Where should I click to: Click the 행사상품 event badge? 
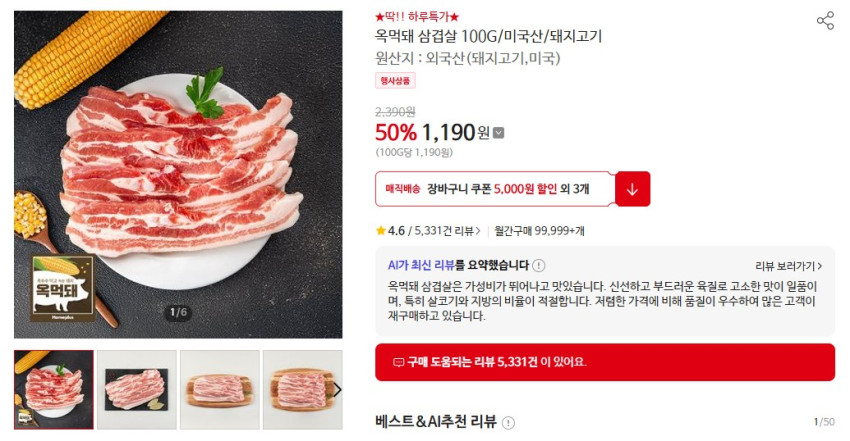tap(395, 81)
